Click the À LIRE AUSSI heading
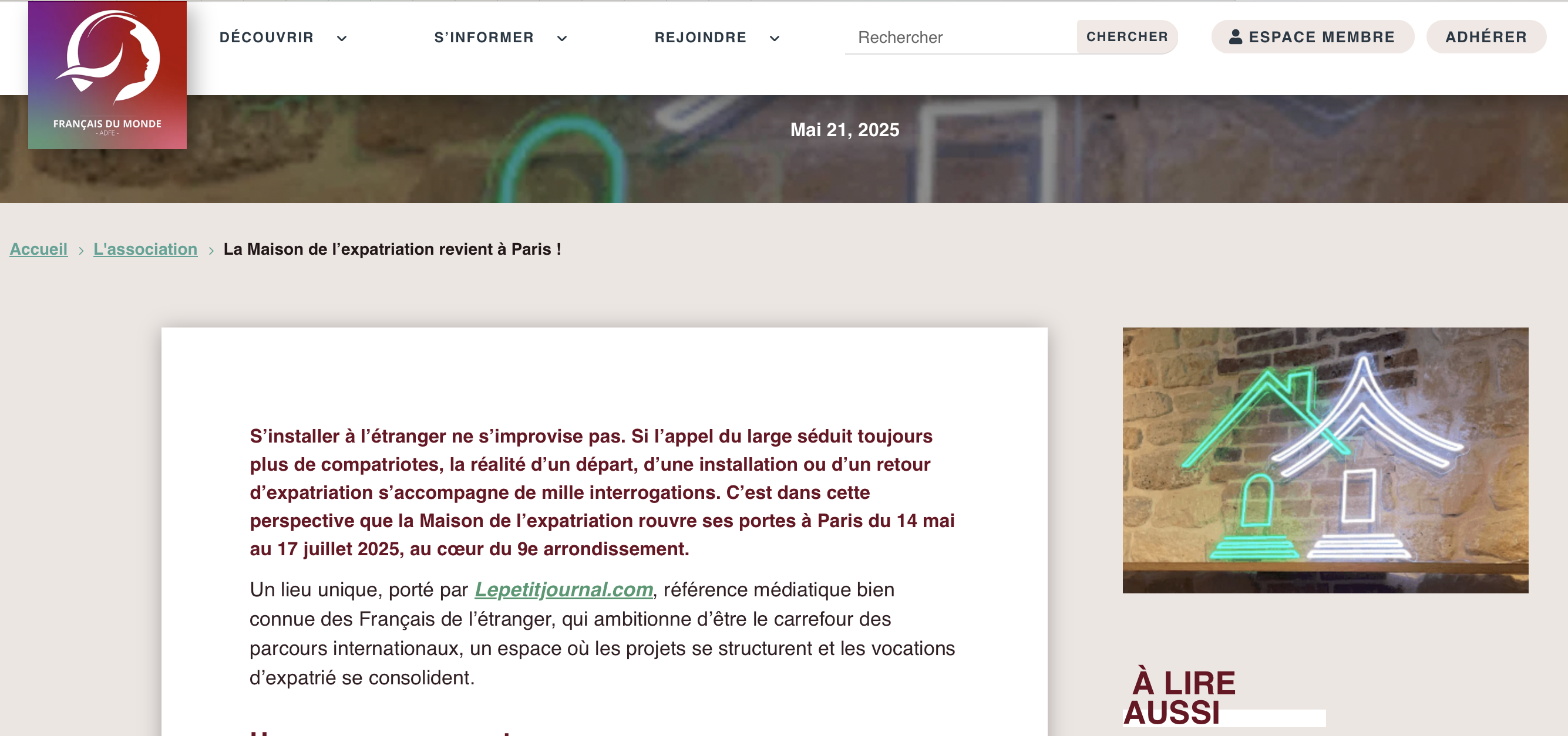1568x736 pixels. [1179, 697]
